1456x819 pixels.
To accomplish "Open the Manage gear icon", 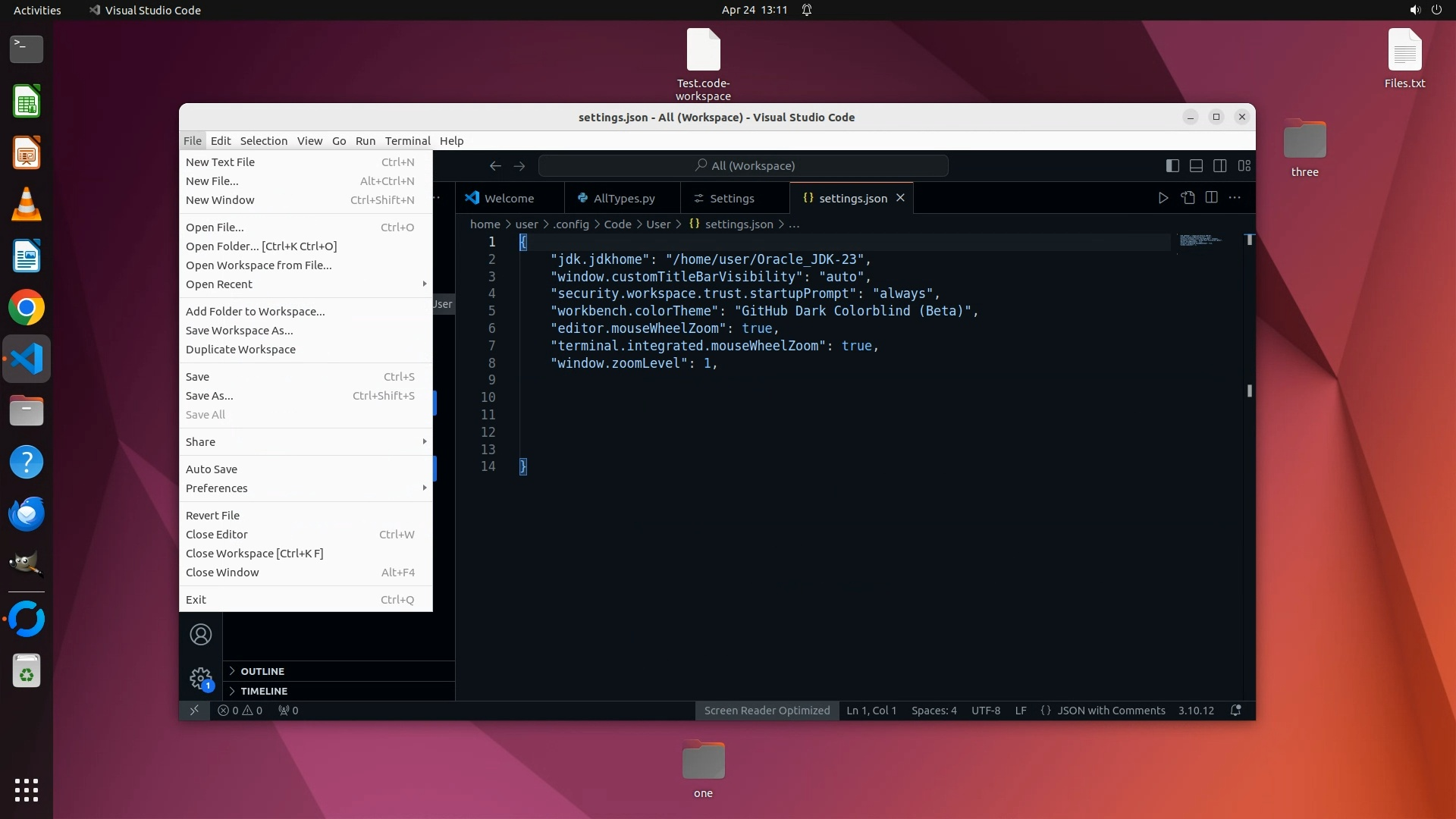I will 201,677.
